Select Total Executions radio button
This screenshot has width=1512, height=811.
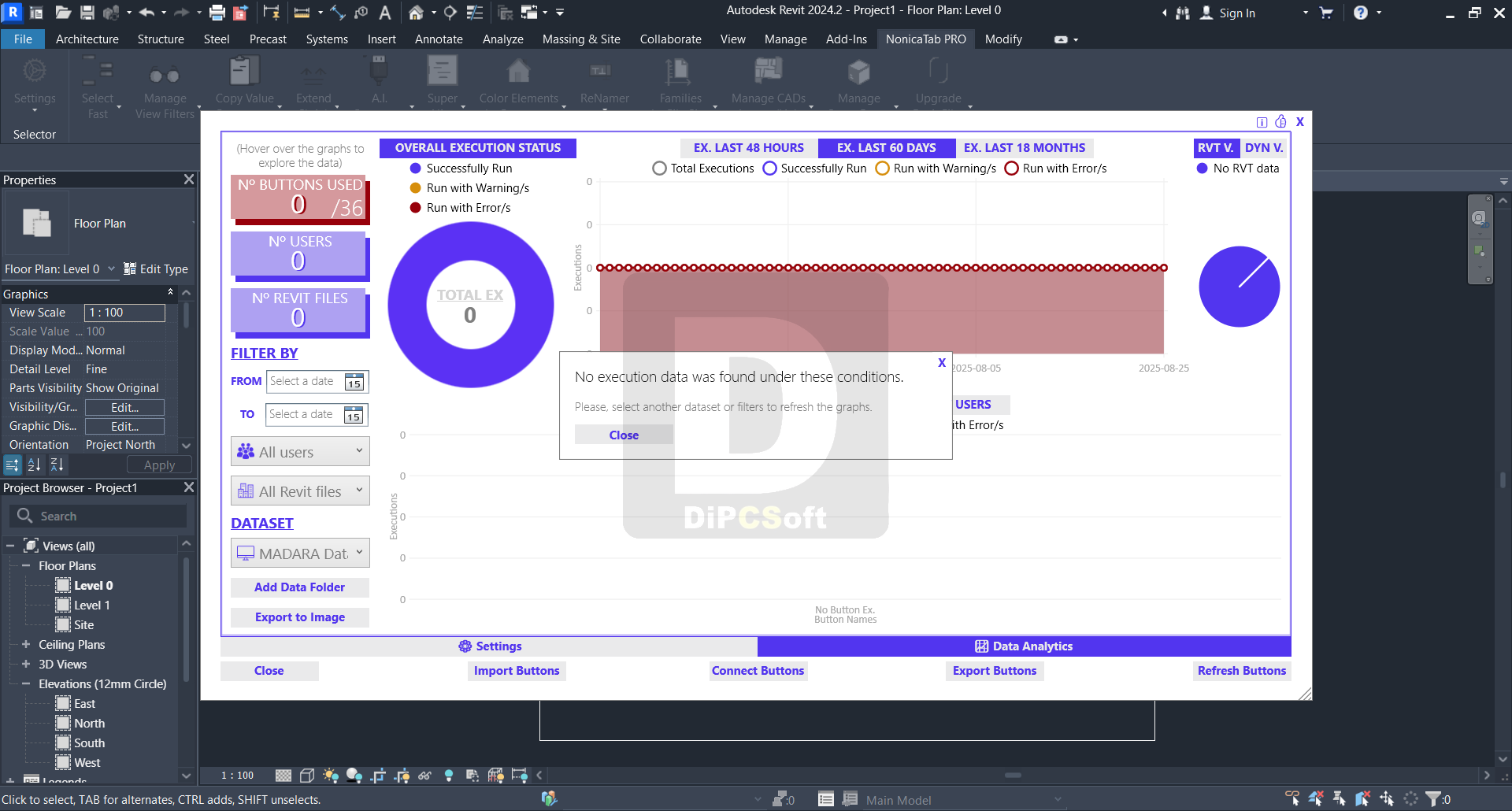pos(659,168)
